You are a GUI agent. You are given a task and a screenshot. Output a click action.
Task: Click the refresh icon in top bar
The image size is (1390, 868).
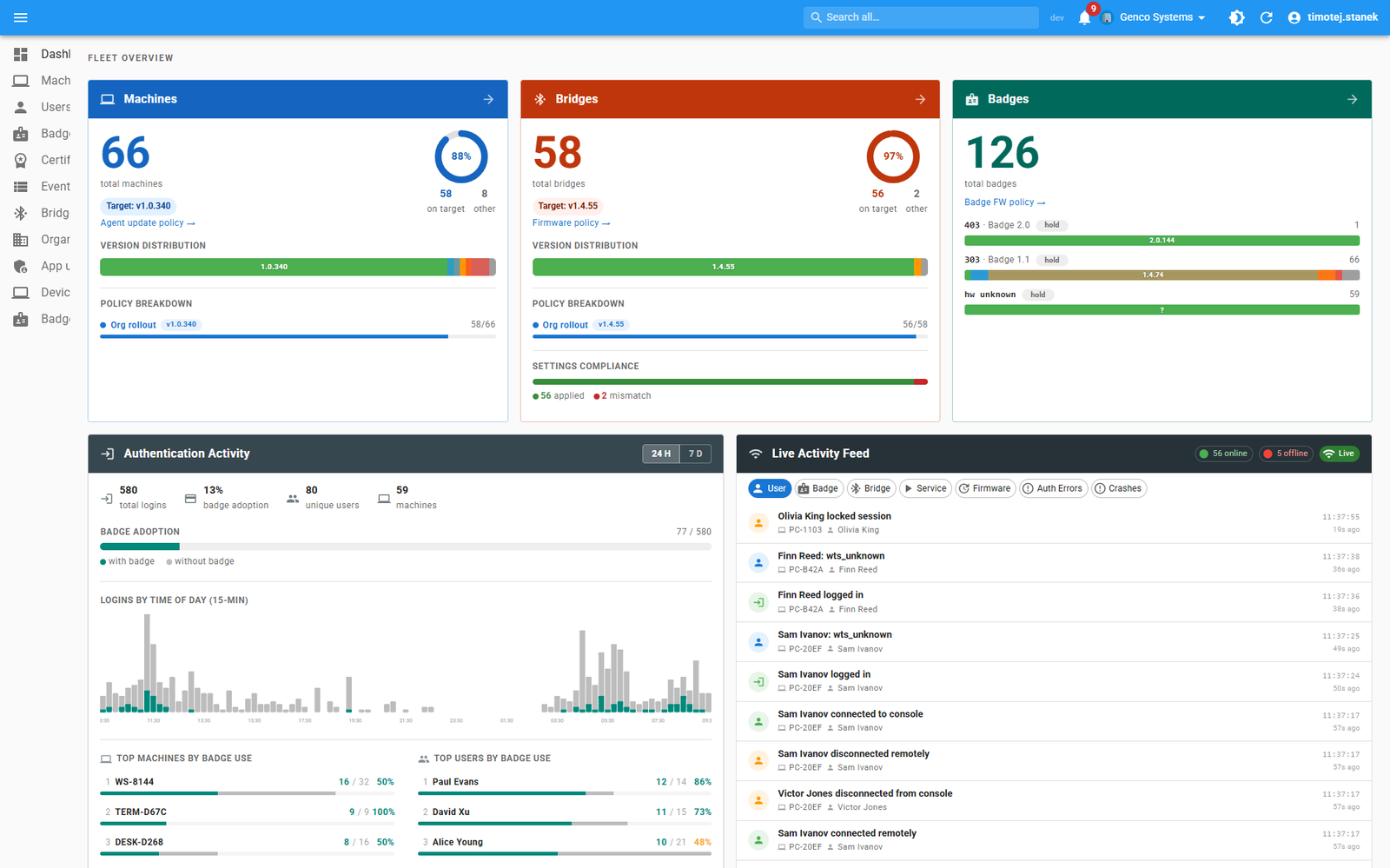1267,17
